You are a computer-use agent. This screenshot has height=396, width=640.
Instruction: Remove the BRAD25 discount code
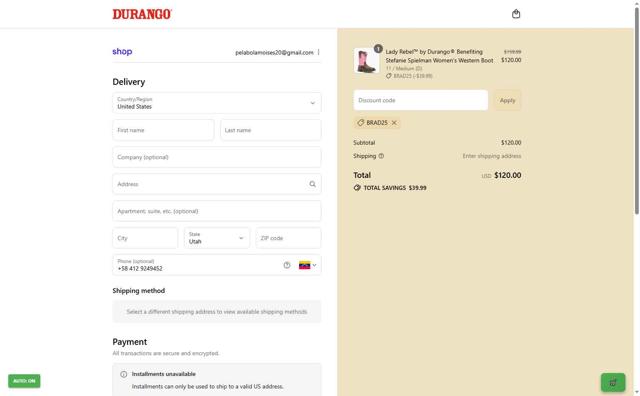point(394,122)
